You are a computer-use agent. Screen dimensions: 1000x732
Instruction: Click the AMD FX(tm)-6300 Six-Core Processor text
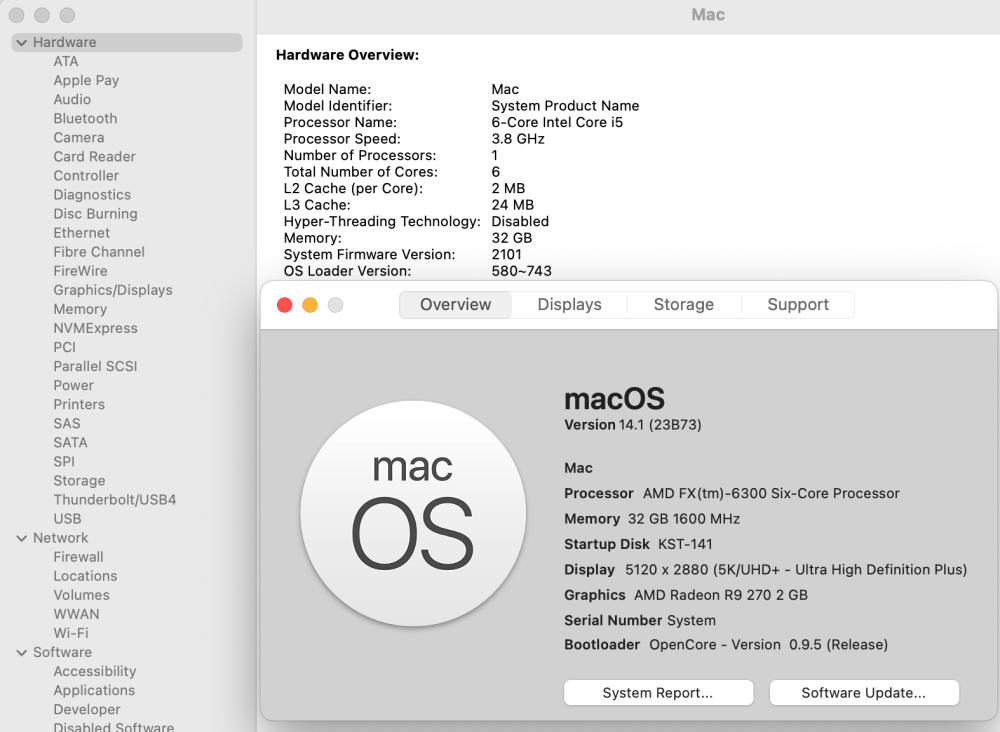coord(771,494)
